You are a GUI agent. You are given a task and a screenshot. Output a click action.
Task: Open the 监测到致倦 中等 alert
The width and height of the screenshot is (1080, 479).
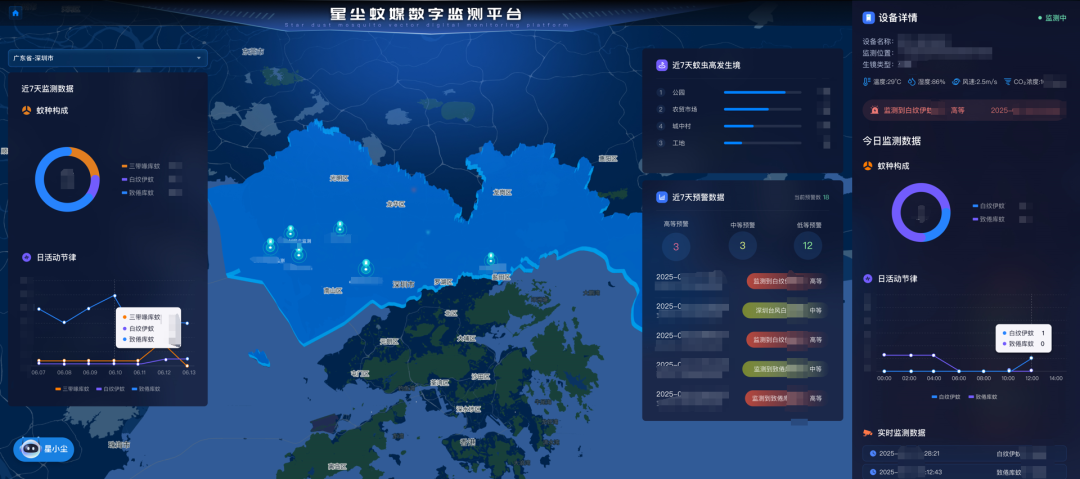coord(785,369)
